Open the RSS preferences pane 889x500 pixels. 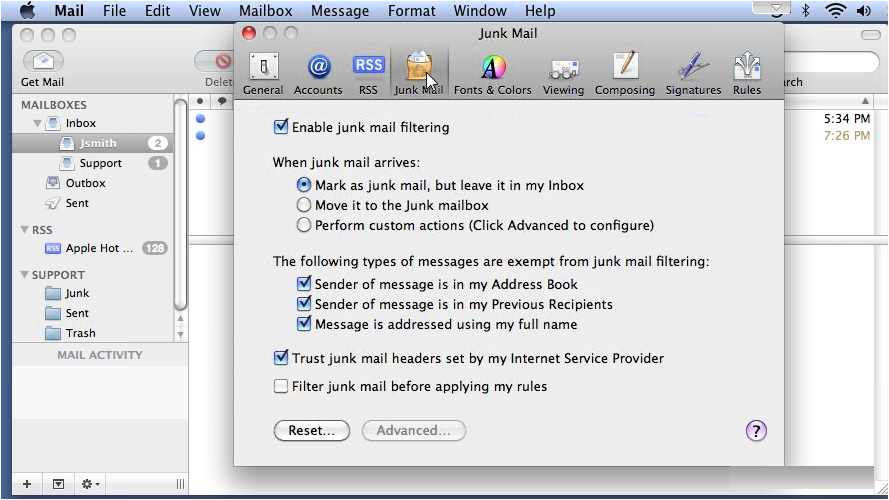(x=369, y=74)
